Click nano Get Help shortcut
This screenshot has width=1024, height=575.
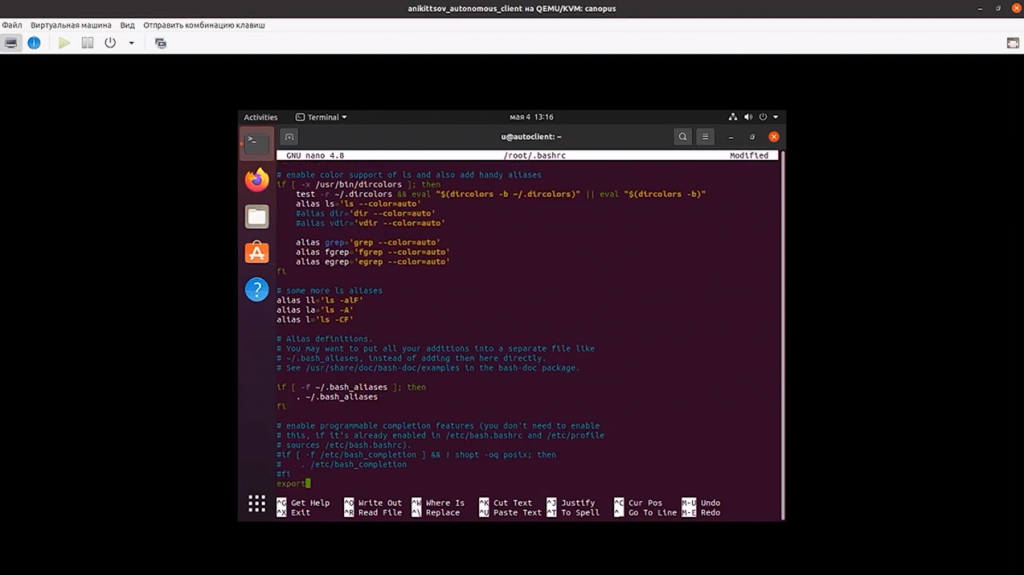pyautogui.click(x=303, y=503)
